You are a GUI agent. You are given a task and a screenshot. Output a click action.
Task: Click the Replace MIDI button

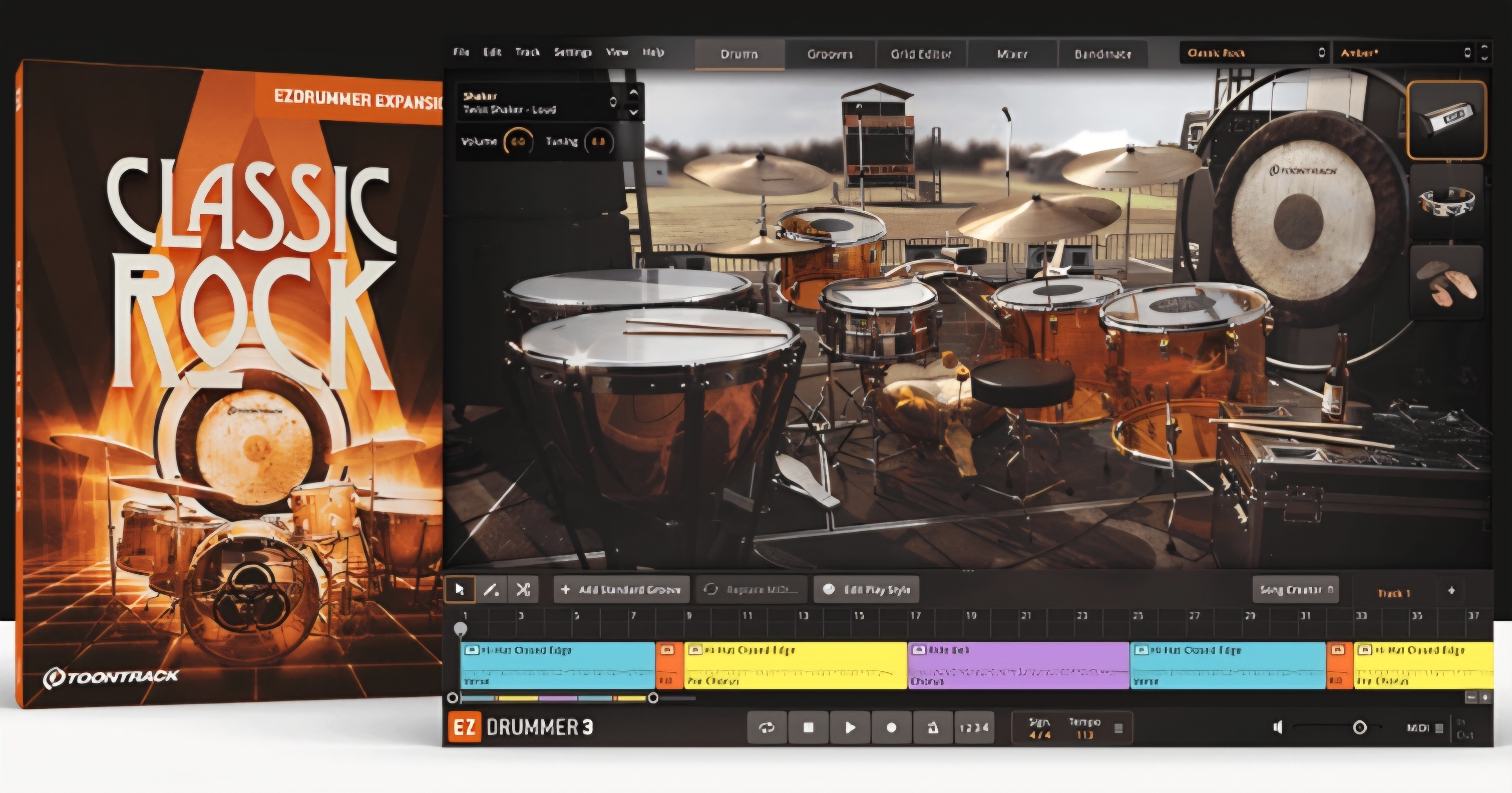point(752,589)
